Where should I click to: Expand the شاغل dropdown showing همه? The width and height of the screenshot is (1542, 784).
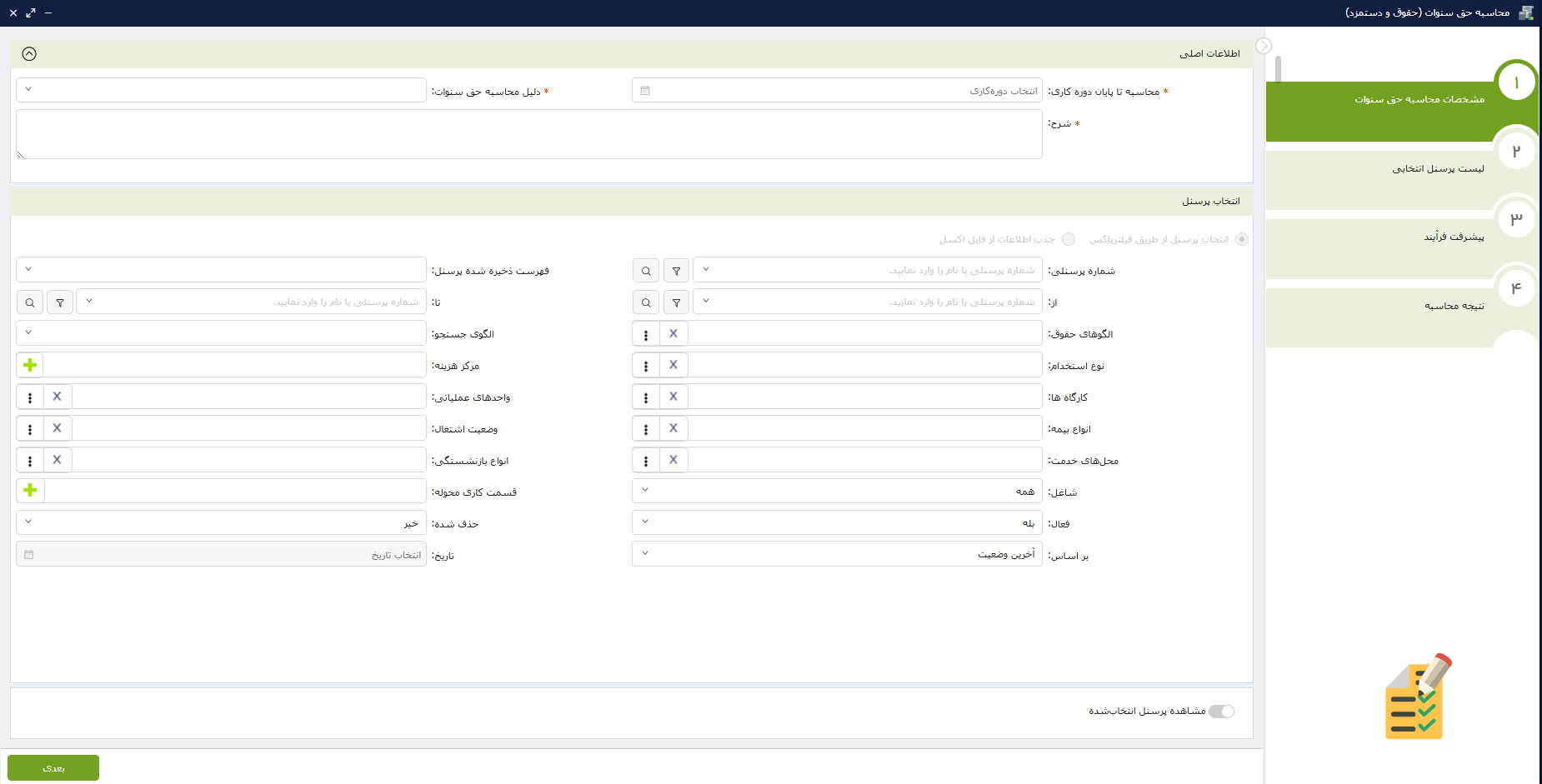[x=837, y=492]
